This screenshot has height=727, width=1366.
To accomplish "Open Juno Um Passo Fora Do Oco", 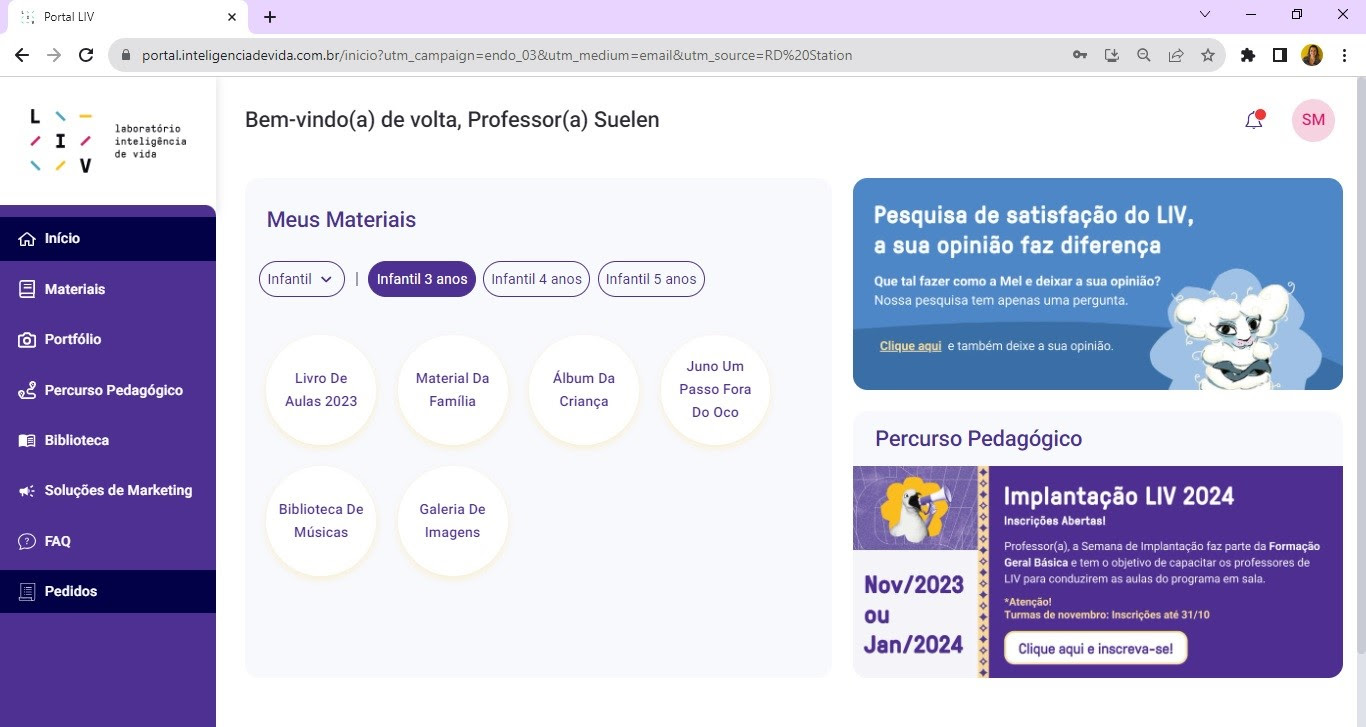I will (x=715, y=390).
